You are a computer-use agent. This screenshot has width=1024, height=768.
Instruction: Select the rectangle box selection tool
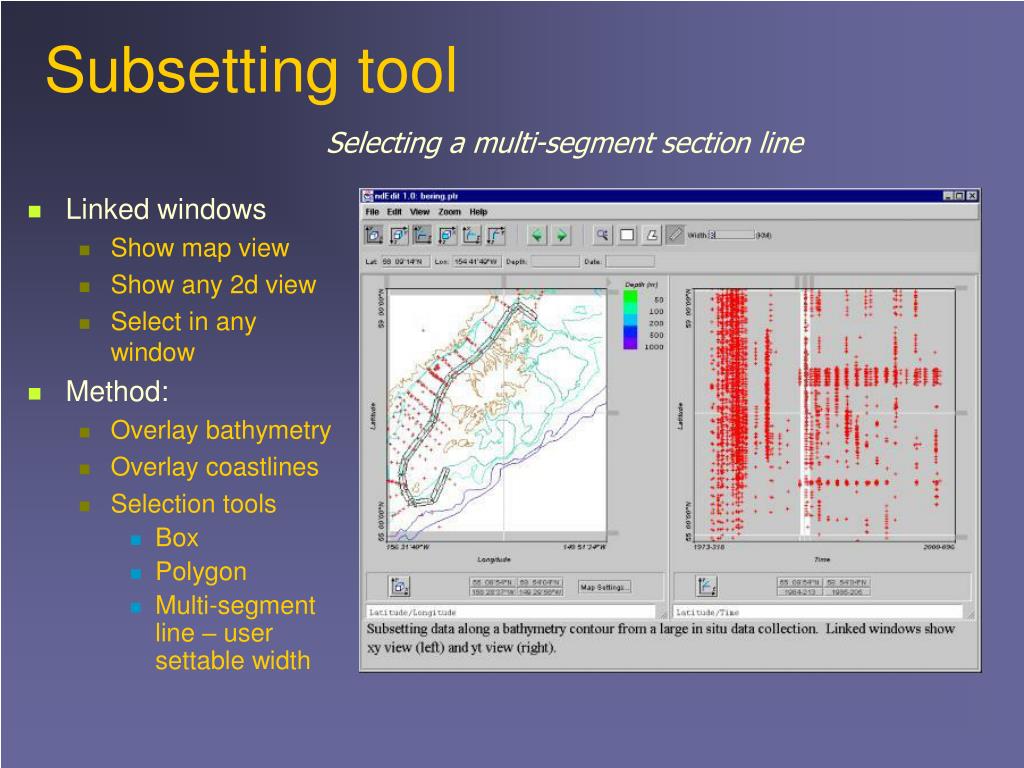pos(627,235)
